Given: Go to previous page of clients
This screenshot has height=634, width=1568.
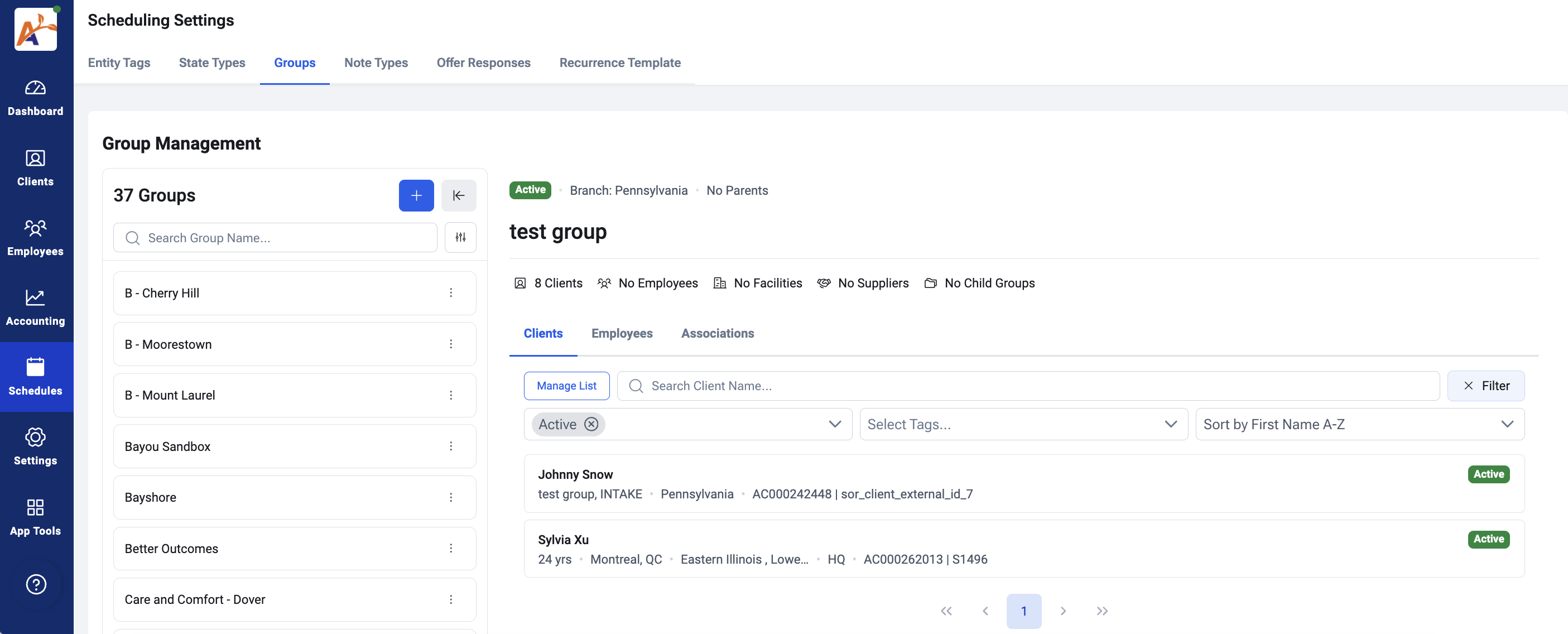Looking at the screenshot, I should point(985,611).
